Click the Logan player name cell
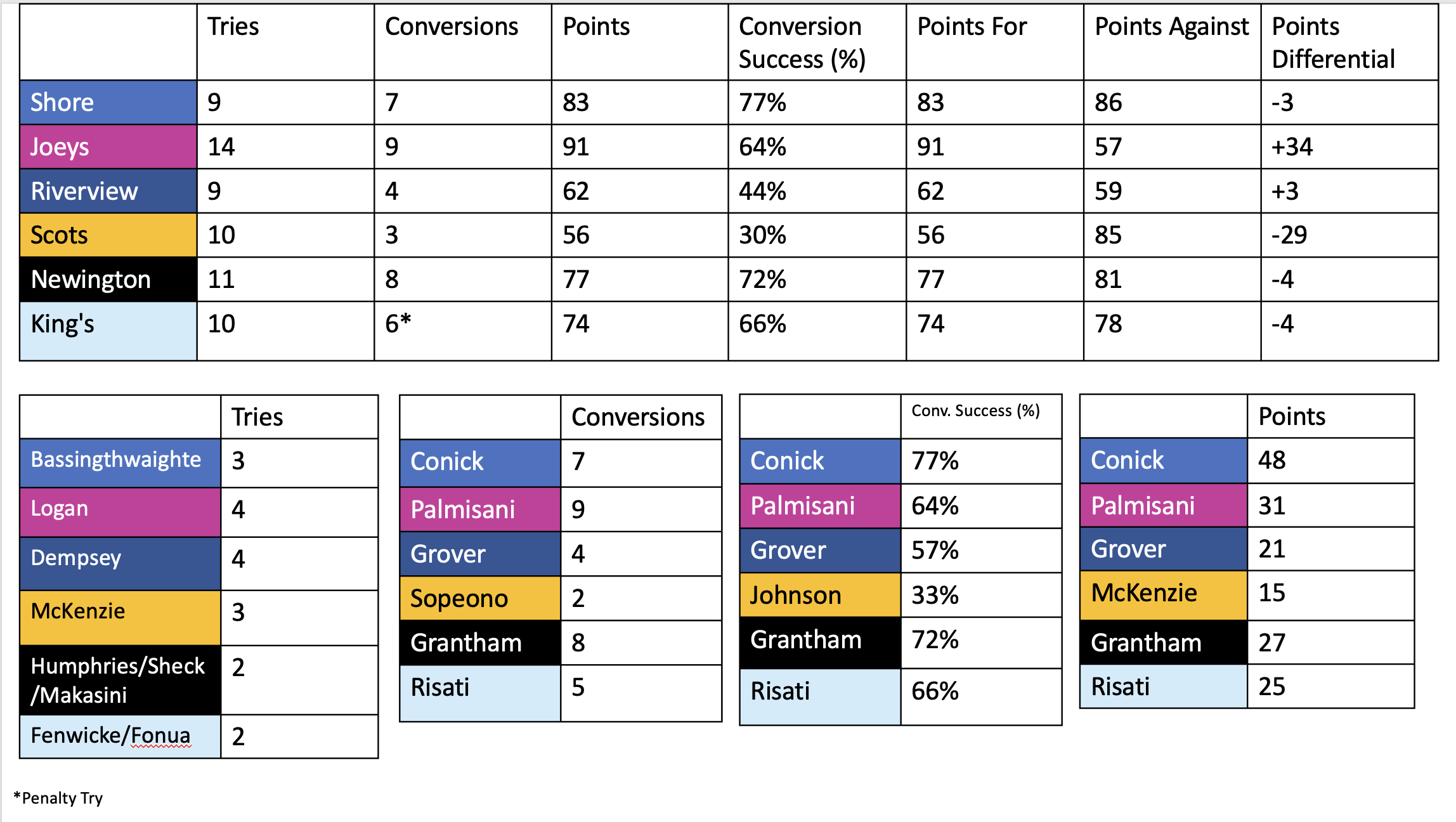The height and width of the screenshot is (822, 1456). 120,509
